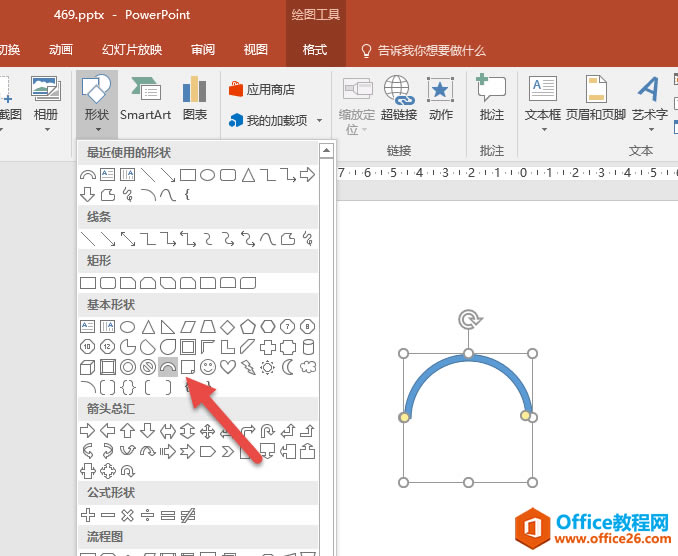Select the Division equation shape
Screen dimensions: 678x556
tap(147, 515)
